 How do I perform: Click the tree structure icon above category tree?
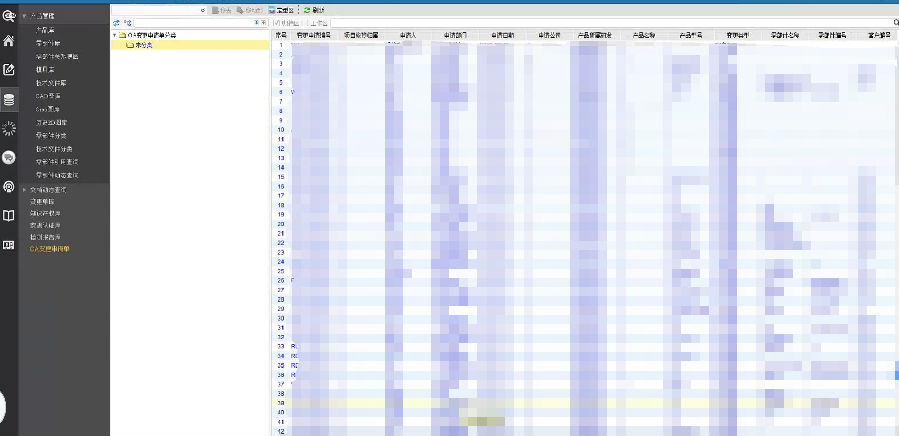click(x=128, y=22)
